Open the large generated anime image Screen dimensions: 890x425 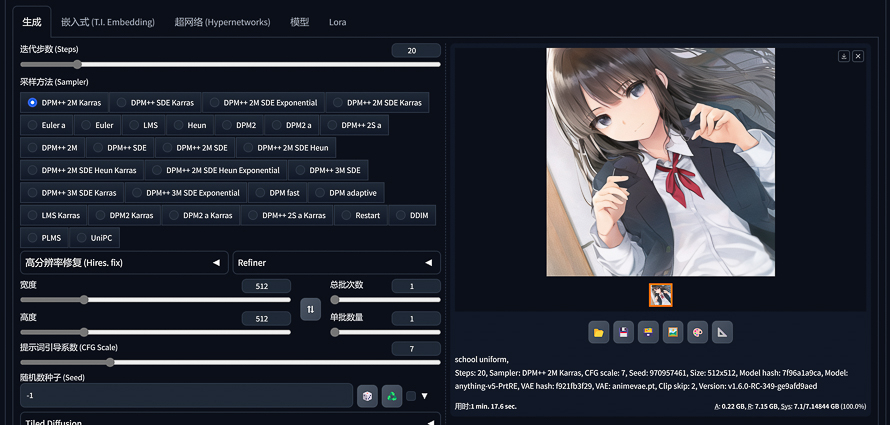pos(661,162)
